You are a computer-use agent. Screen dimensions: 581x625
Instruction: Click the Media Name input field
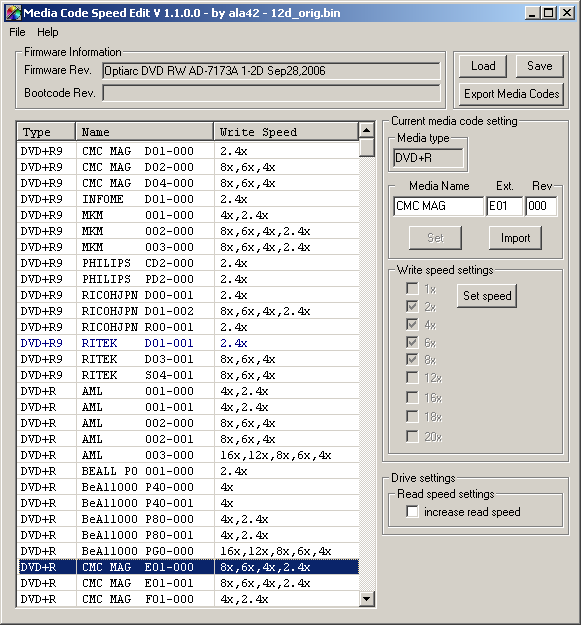point(438,206)
